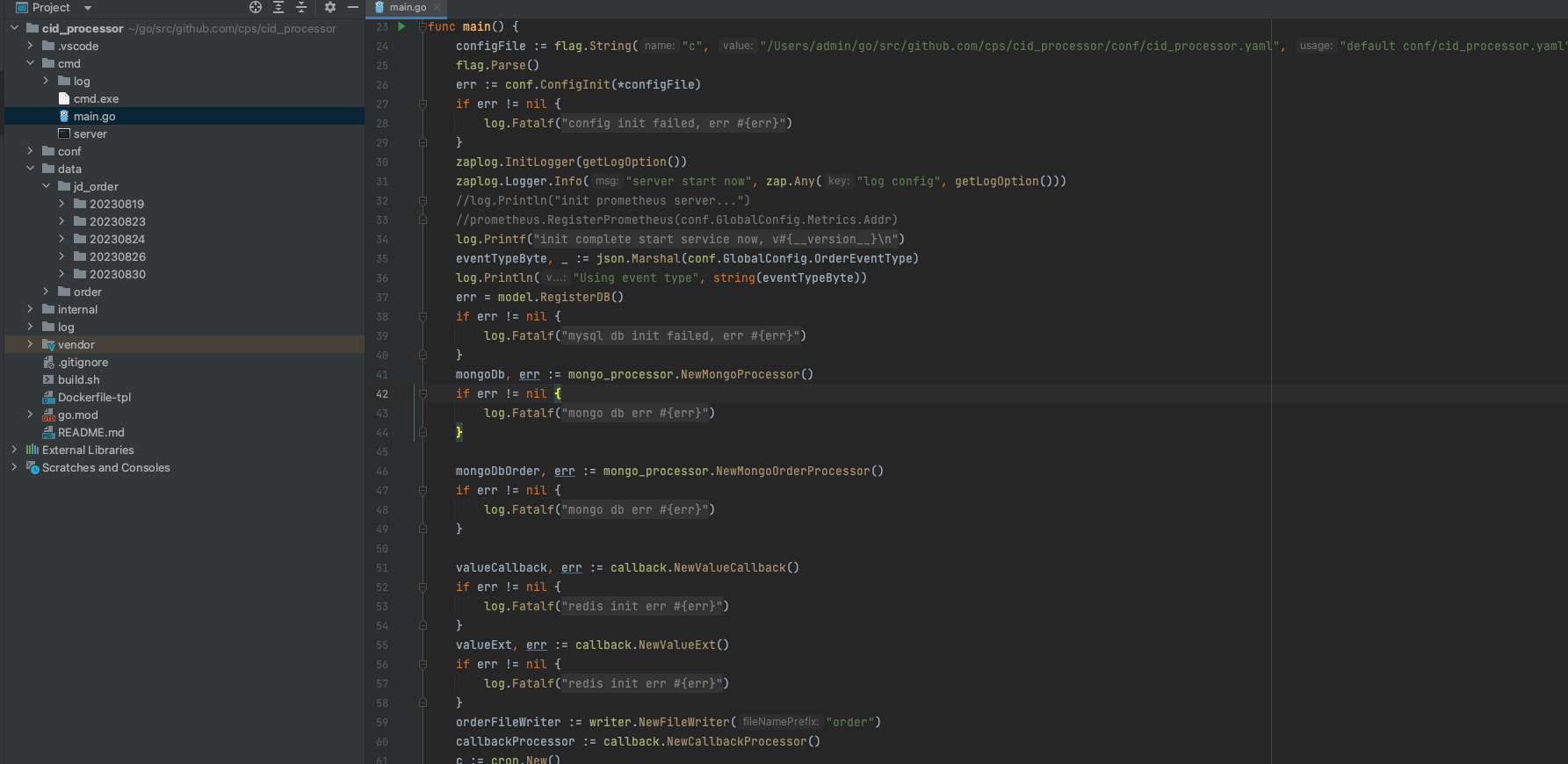1568x764 pixels.
Task: Click the cmd.exe file icon
Action: pyautogui.click(x=64, y=98)
